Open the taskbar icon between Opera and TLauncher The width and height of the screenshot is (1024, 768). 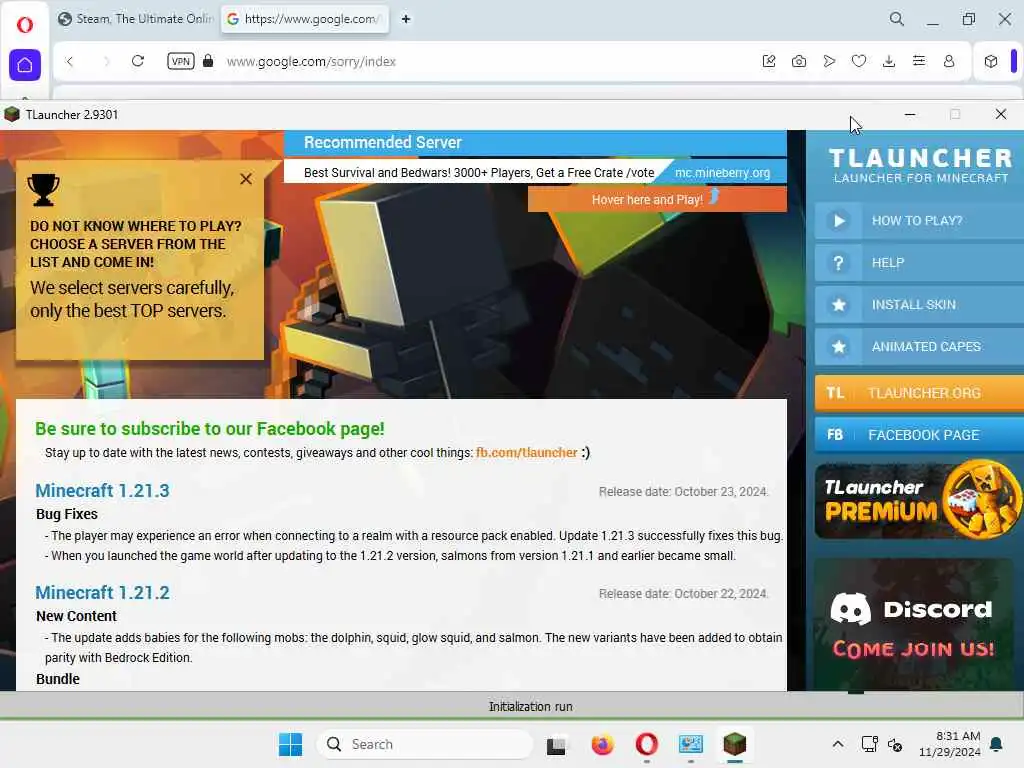(691, 744)
